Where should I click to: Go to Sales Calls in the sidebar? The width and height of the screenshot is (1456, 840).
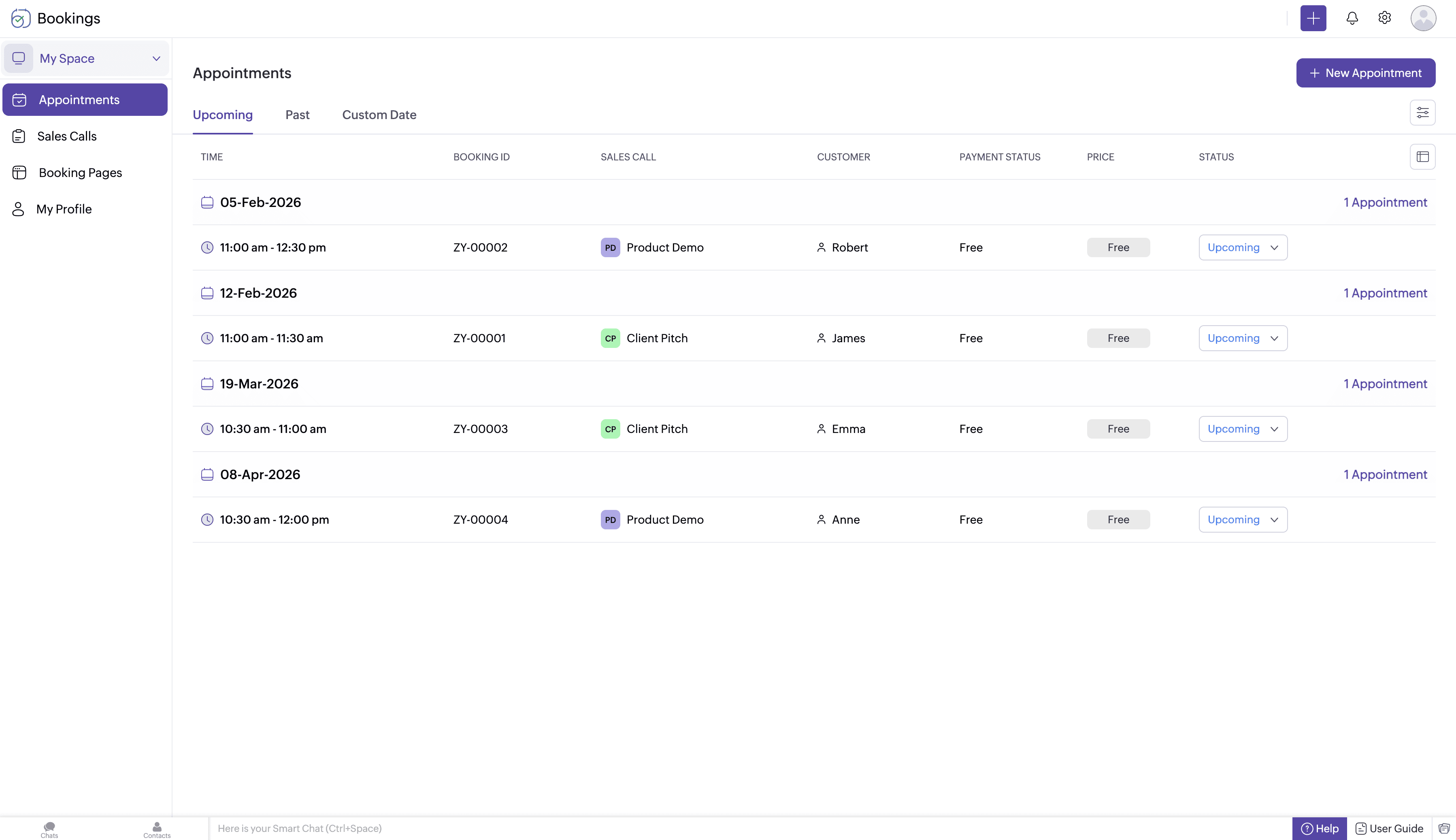tap(67, 136)
